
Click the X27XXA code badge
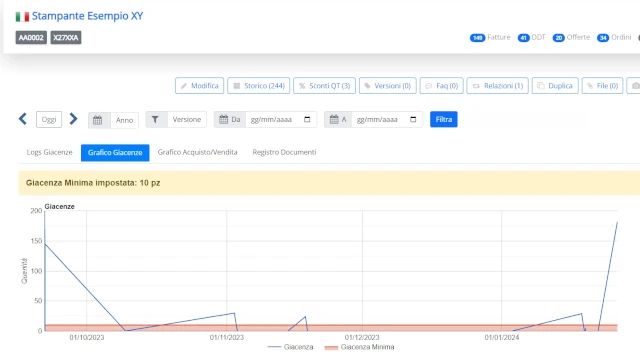pos(66,38)
